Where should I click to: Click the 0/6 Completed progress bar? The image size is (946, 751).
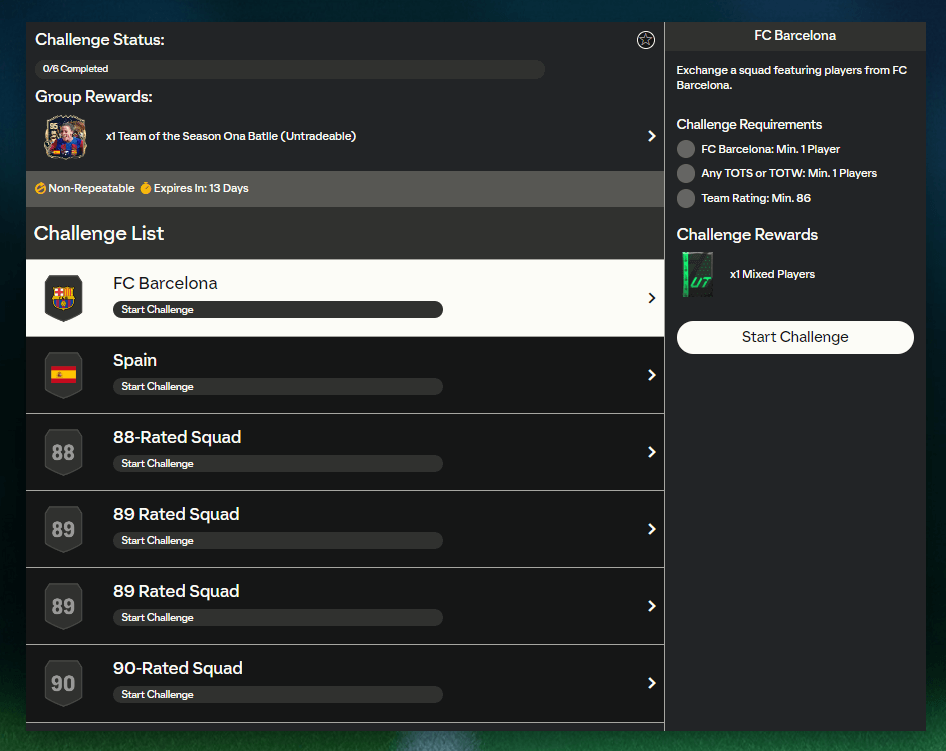point(290,69)
